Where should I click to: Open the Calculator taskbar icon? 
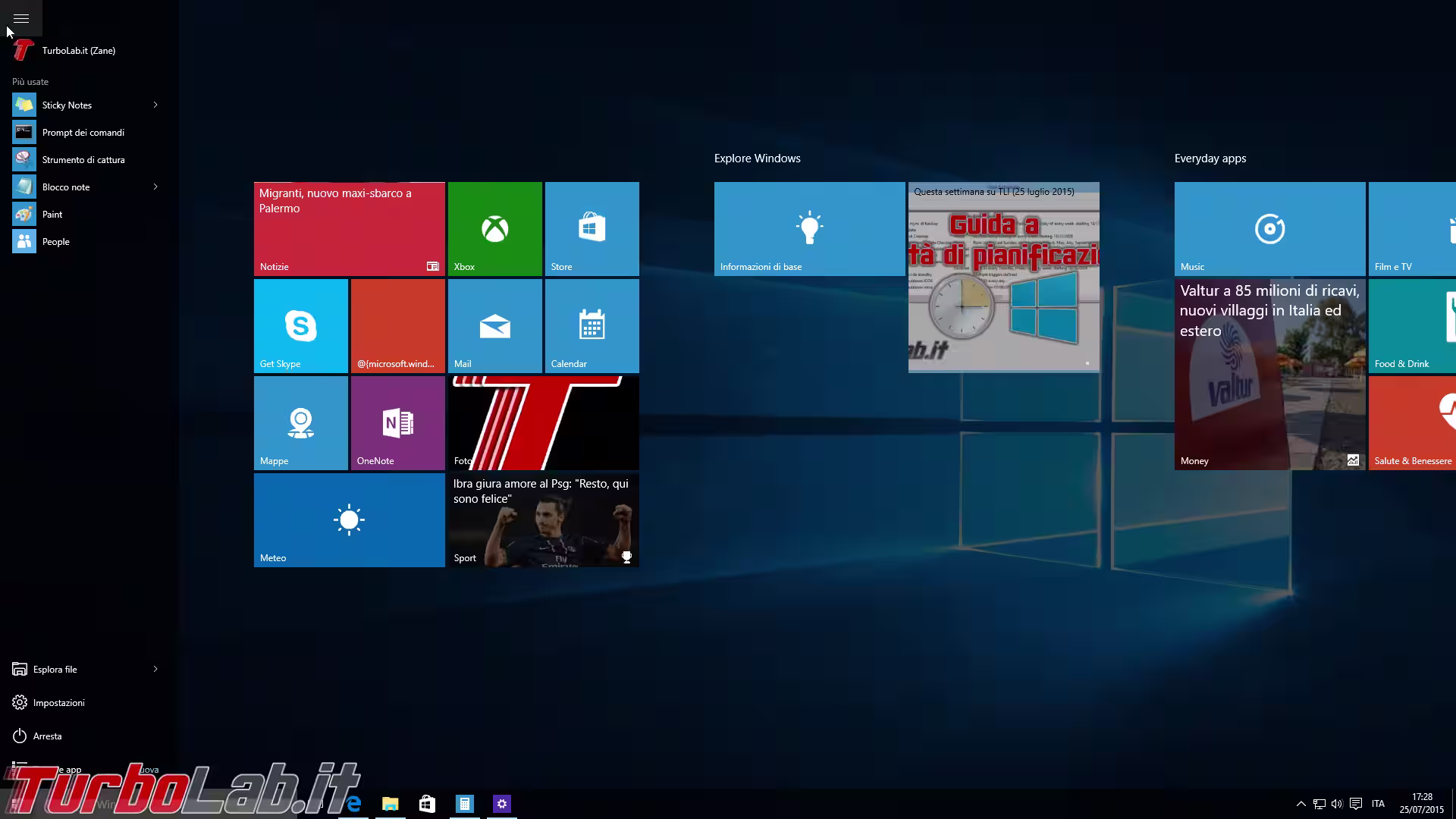[464, 804]
